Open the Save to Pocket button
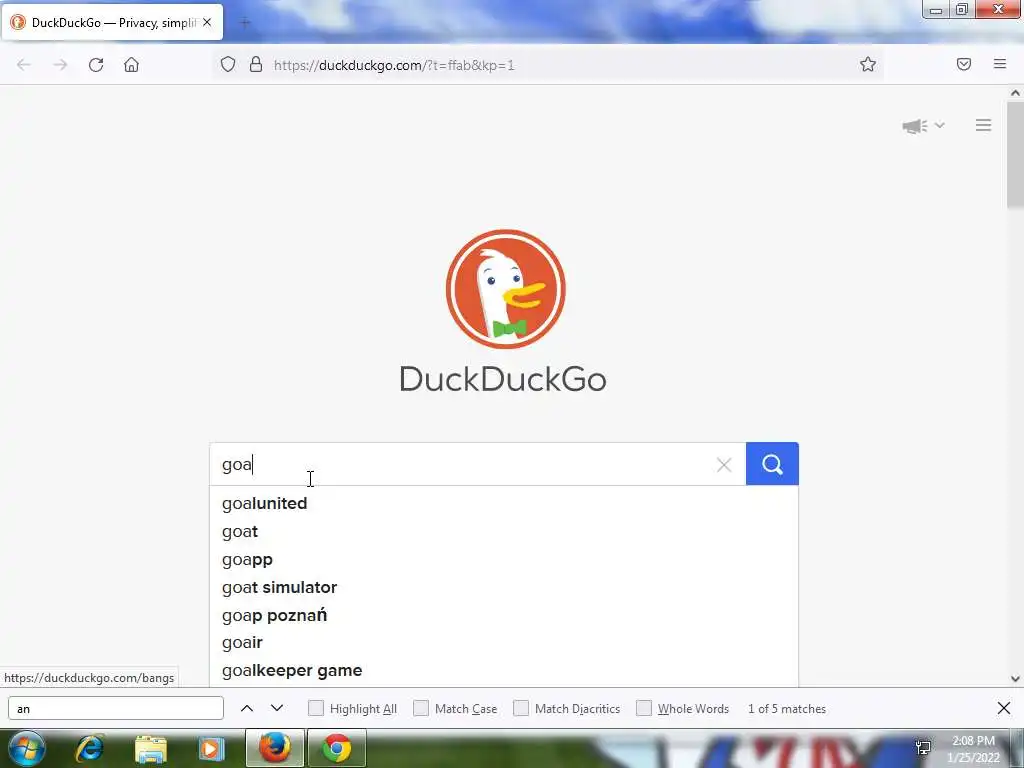 pos(963,64)
